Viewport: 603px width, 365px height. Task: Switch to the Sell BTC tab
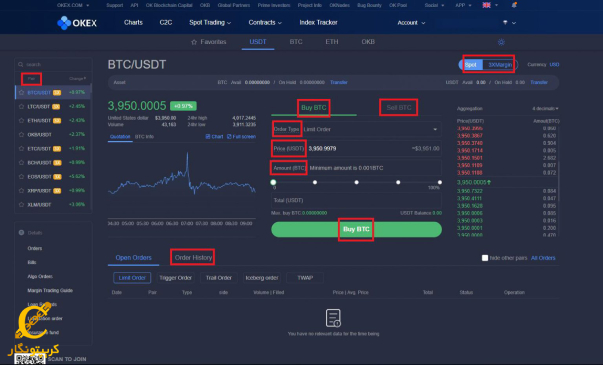[399, 107]
